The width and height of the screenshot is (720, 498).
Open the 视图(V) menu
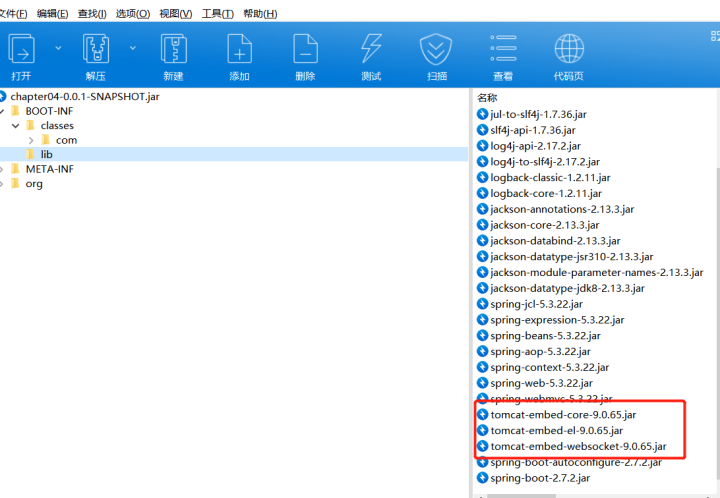pos(176,14)
